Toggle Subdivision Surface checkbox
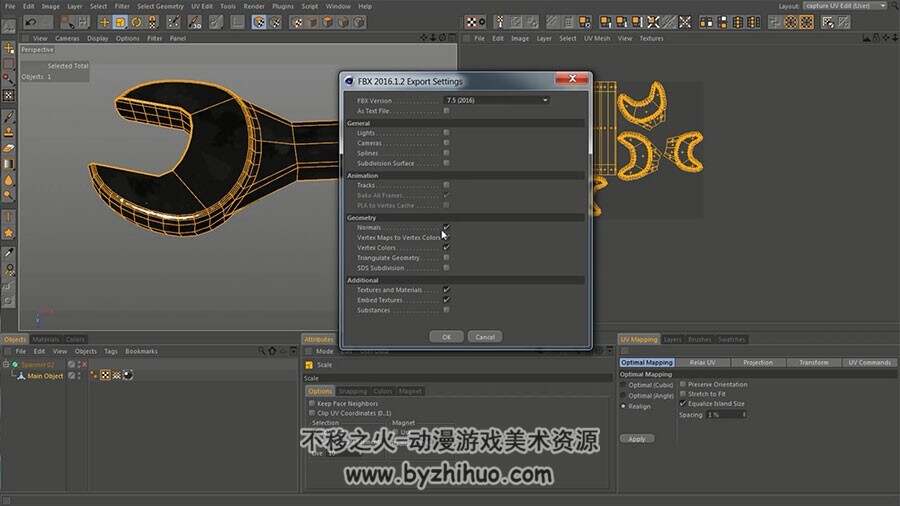The image size is (900, 506). point(446,164)
